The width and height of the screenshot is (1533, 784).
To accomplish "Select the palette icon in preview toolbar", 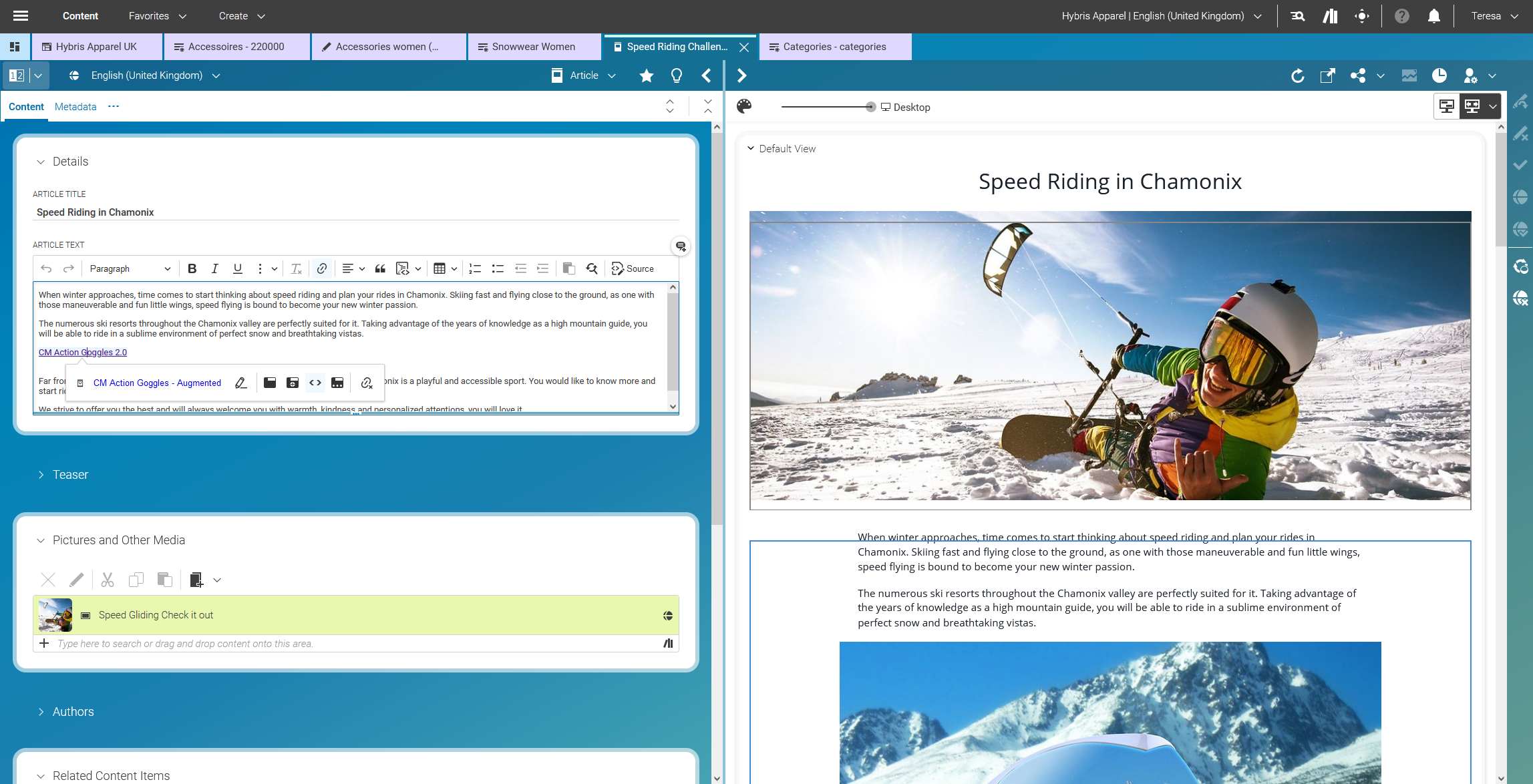I will (x=743, y=106).
